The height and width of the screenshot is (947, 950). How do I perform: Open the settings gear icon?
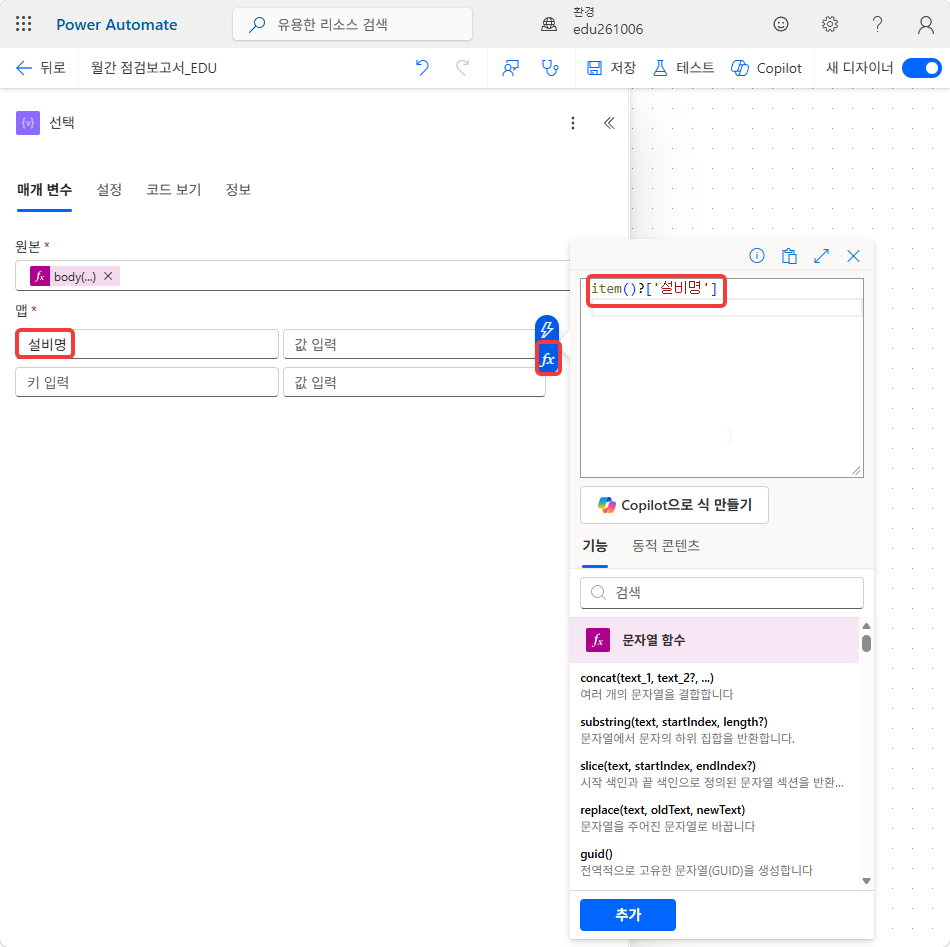click(829, 24)
